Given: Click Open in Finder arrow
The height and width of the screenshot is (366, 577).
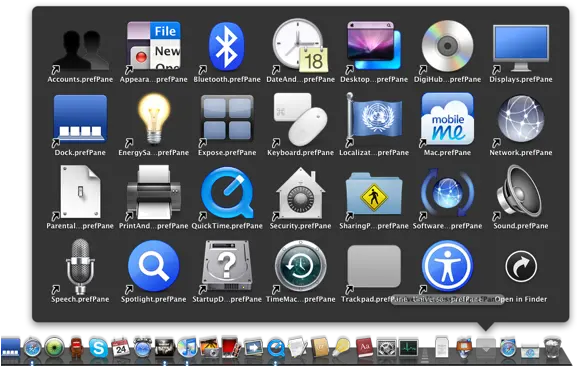Looking at the screenshot, I should [x=521, y=266].
